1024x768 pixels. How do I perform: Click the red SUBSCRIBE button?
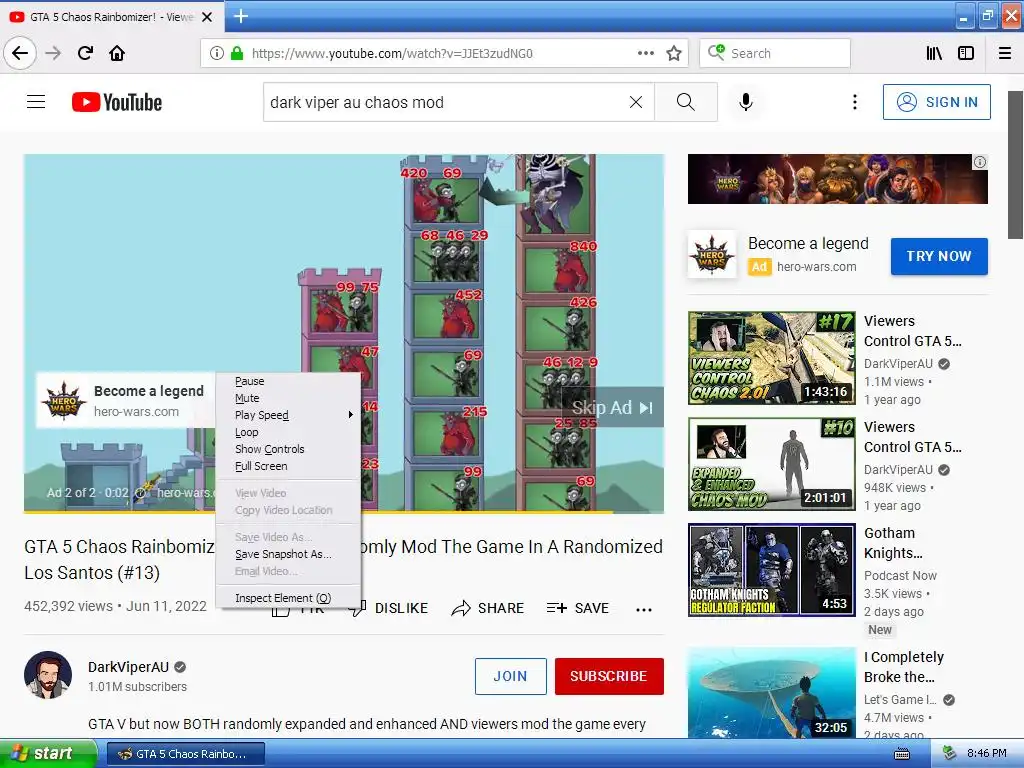tap(609, 676)
